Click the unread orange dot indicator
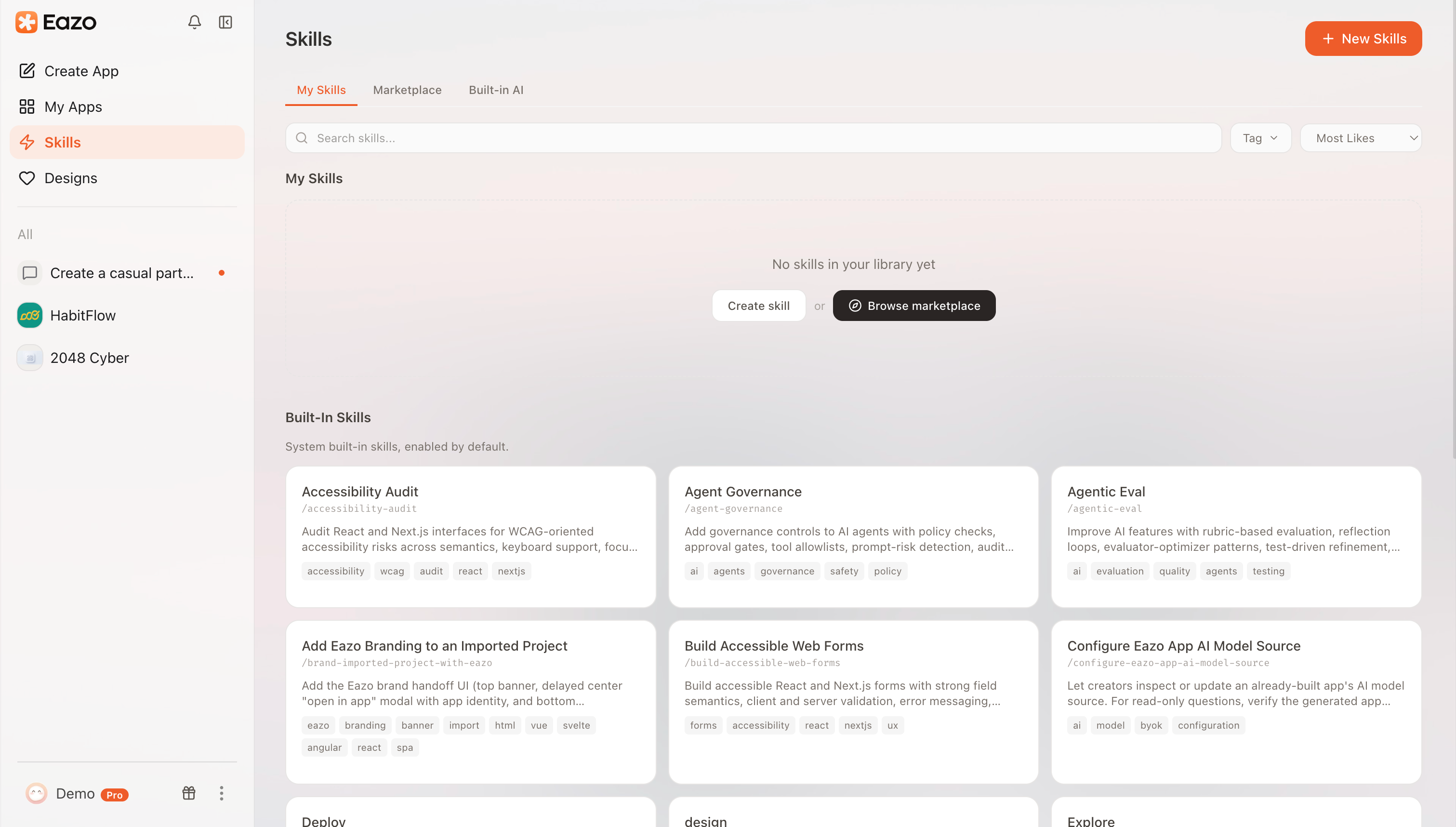 [x=221, y=273]
